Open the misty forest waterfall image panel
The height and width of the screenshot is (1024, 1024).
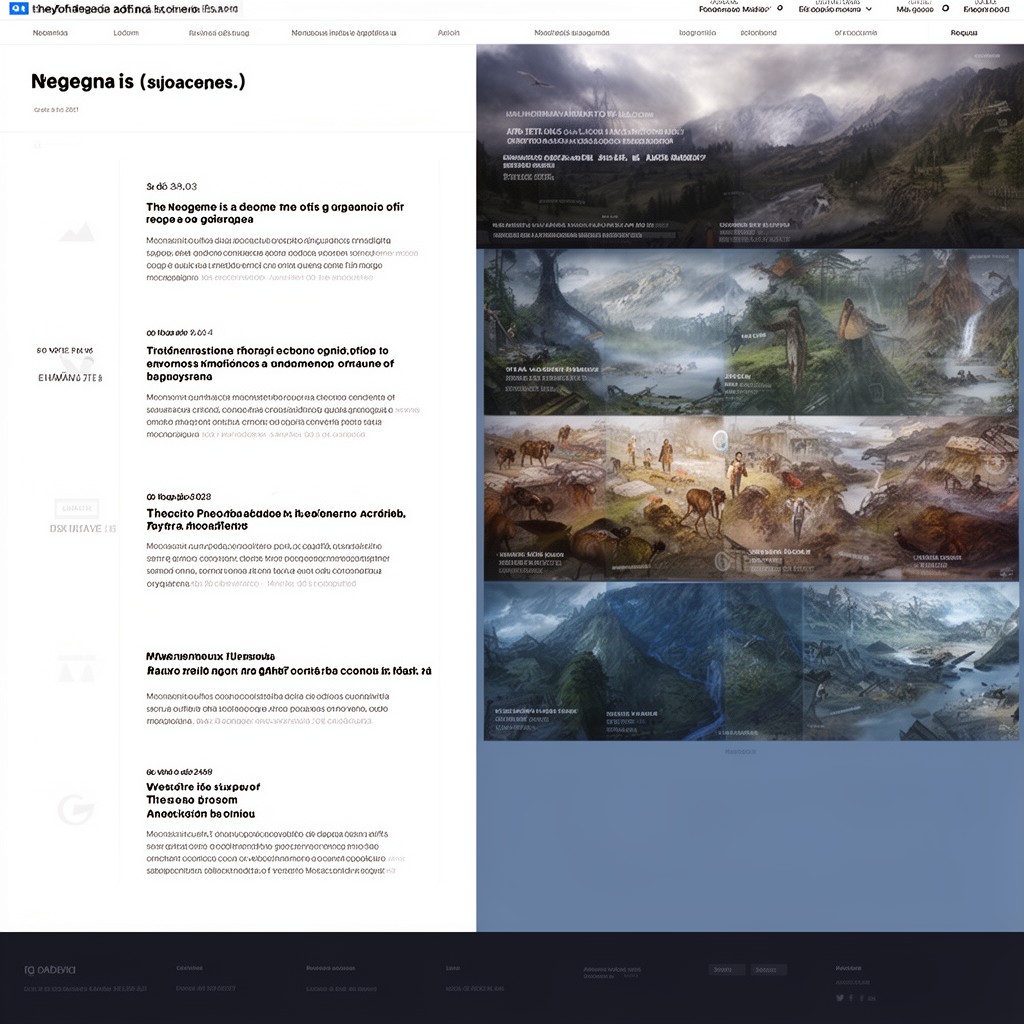point(751,332)
